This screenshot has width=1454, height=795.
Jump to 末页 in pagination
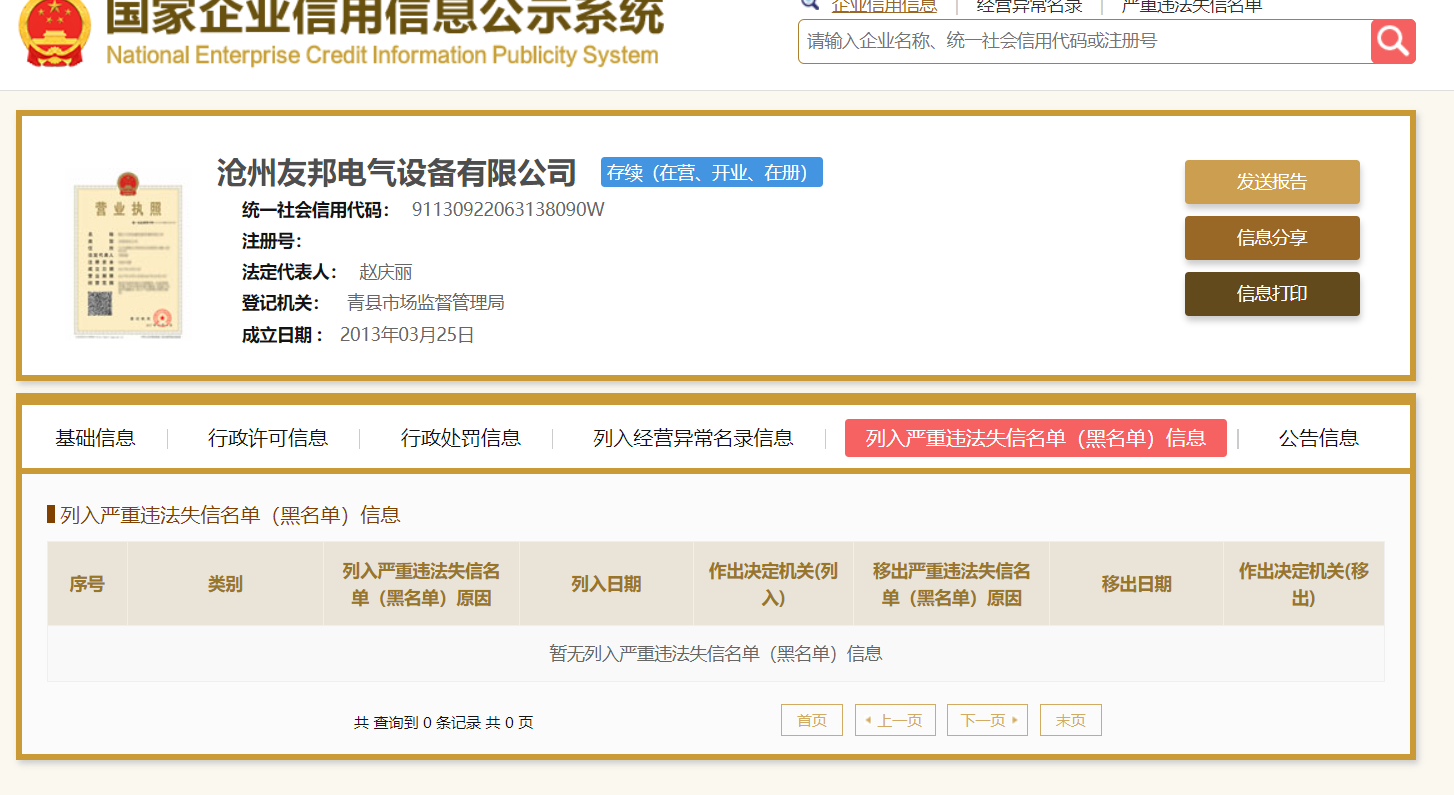[x=1071, y=720]
